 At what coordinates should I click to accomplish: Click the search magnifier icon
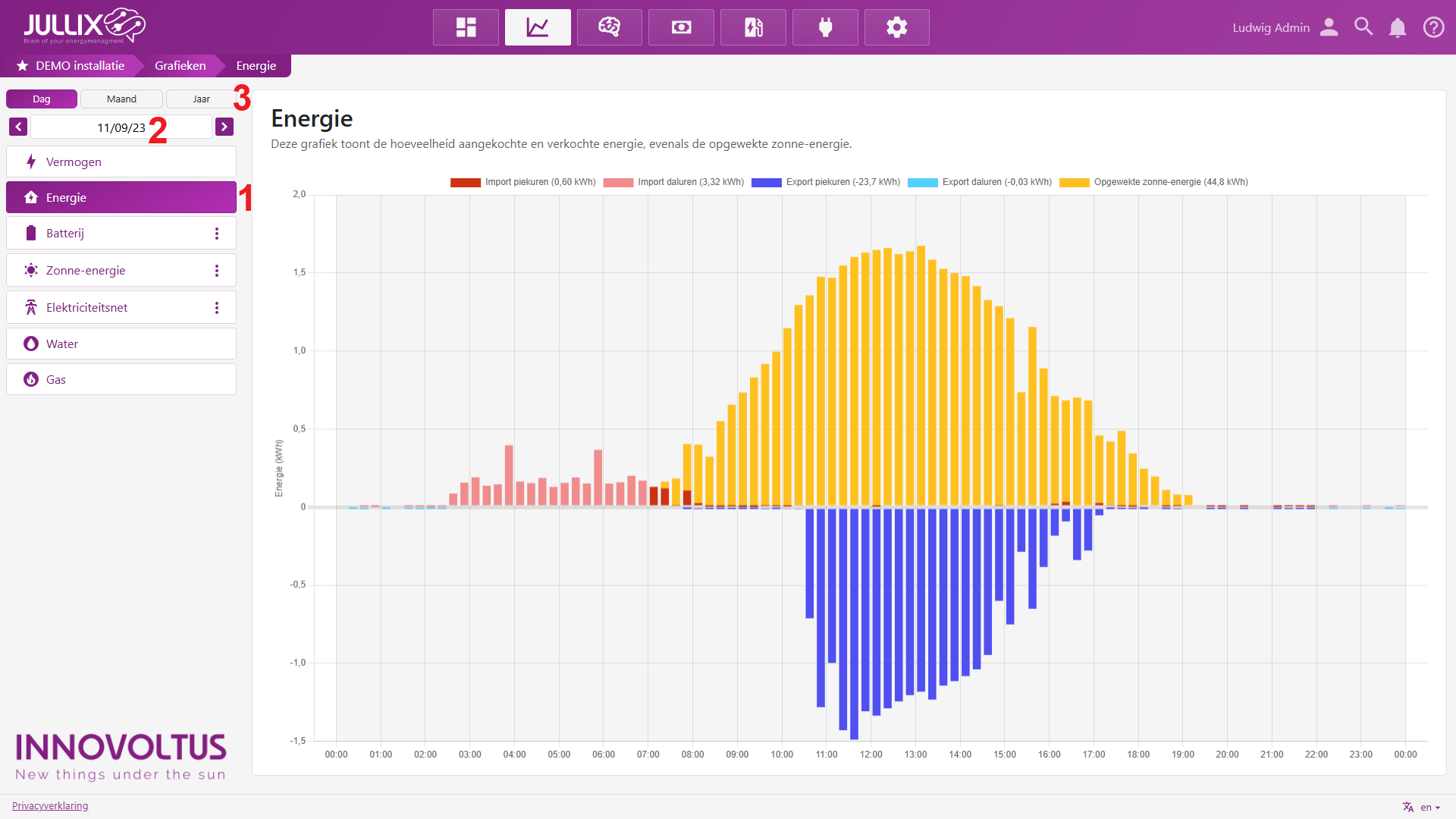tap(1363, 27)
